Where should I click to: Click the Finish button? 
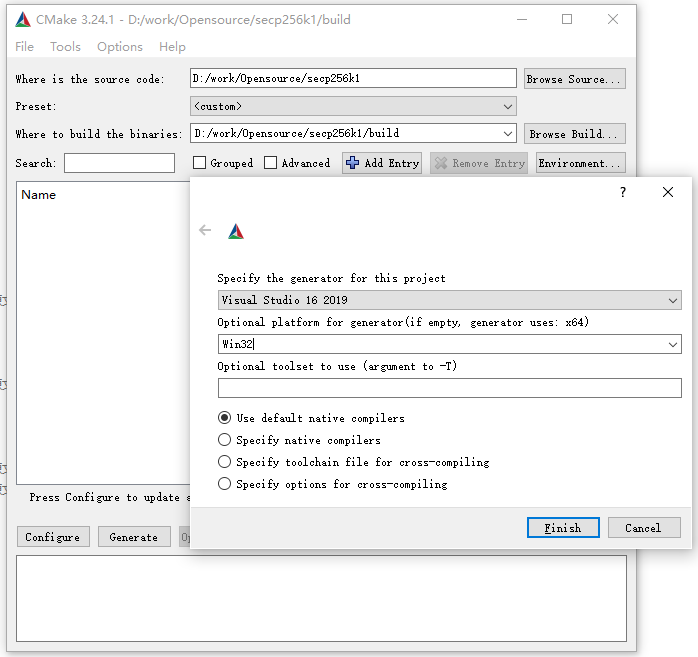[562, 528]
